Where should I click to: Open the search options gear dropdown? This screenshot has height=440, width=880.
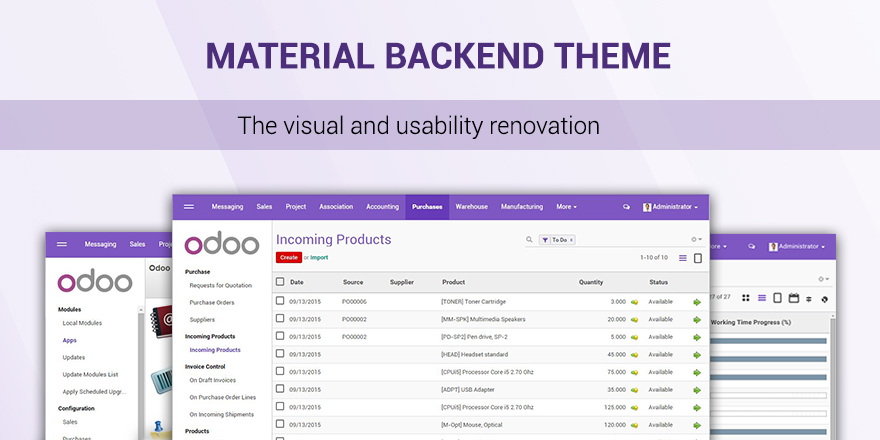pyautogui.click(x=696, y=240)
